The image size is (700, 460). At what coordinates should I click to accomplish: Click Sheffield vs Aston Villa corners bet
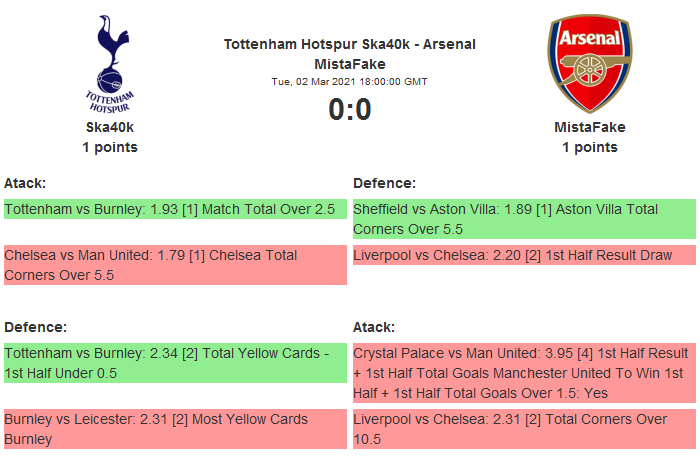point(524,219)
